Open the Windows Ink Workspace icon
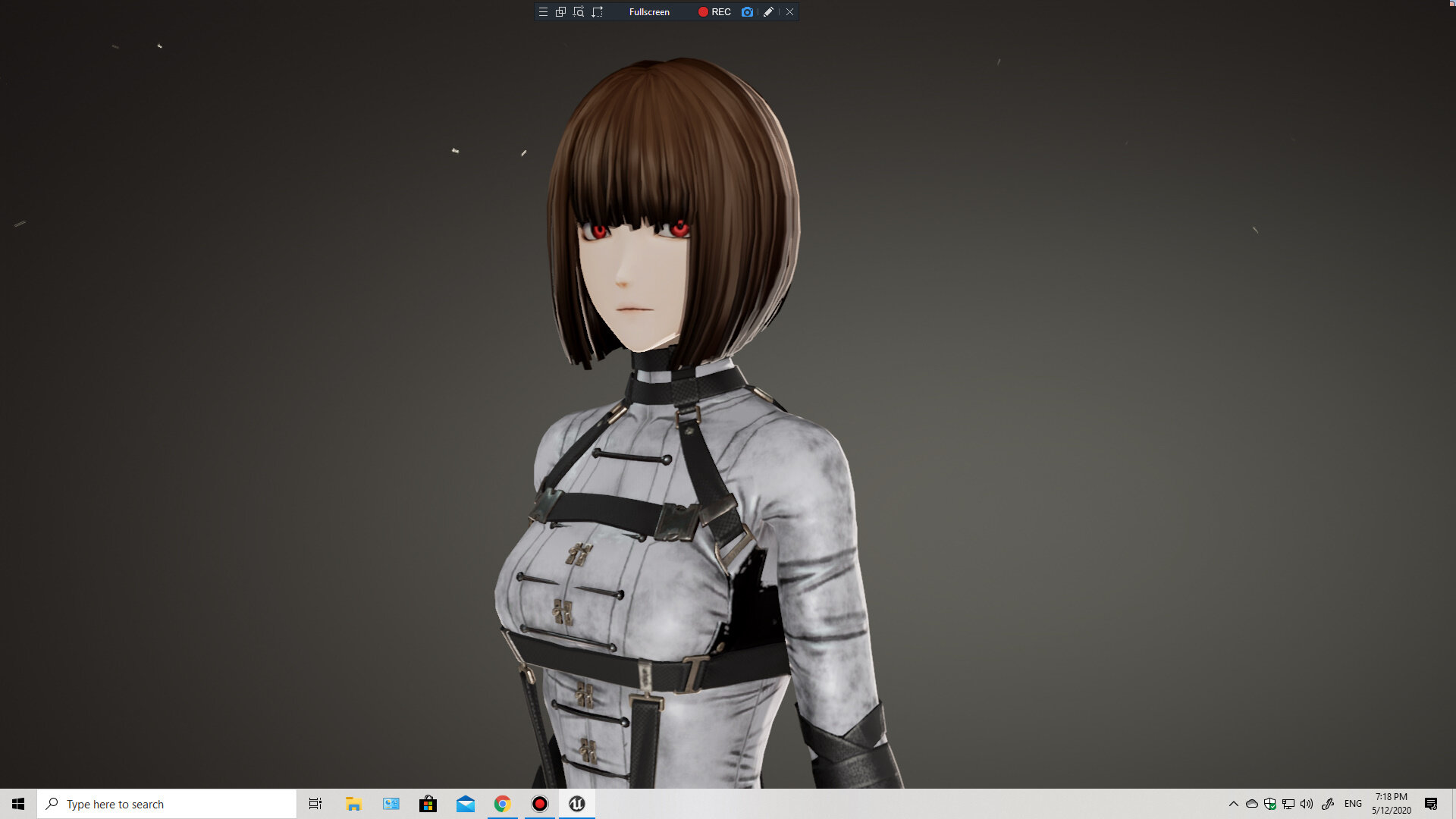 coord(1328,804)
